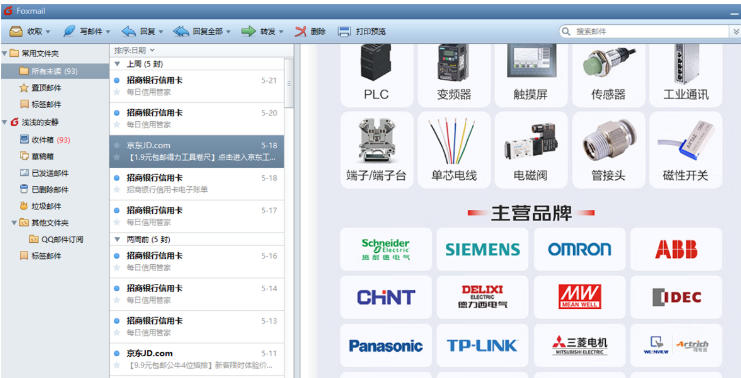741x378 pixels.
Task: Click the PLC product image
Action: tap(376, 61)
